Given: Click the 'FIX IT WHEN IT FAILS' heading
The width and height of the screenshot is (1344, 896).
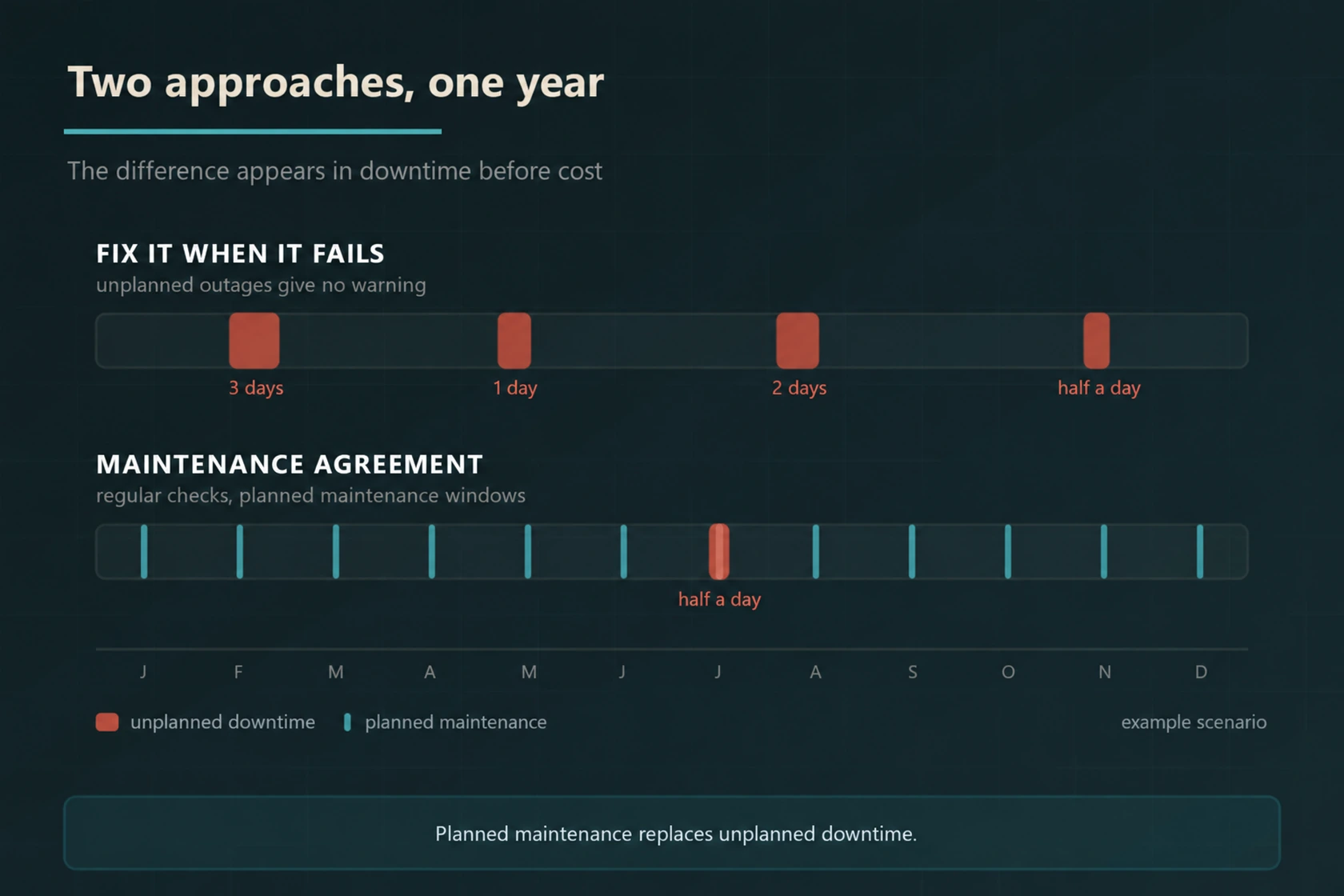Looking at the screenshot, I should pos(240,254).
